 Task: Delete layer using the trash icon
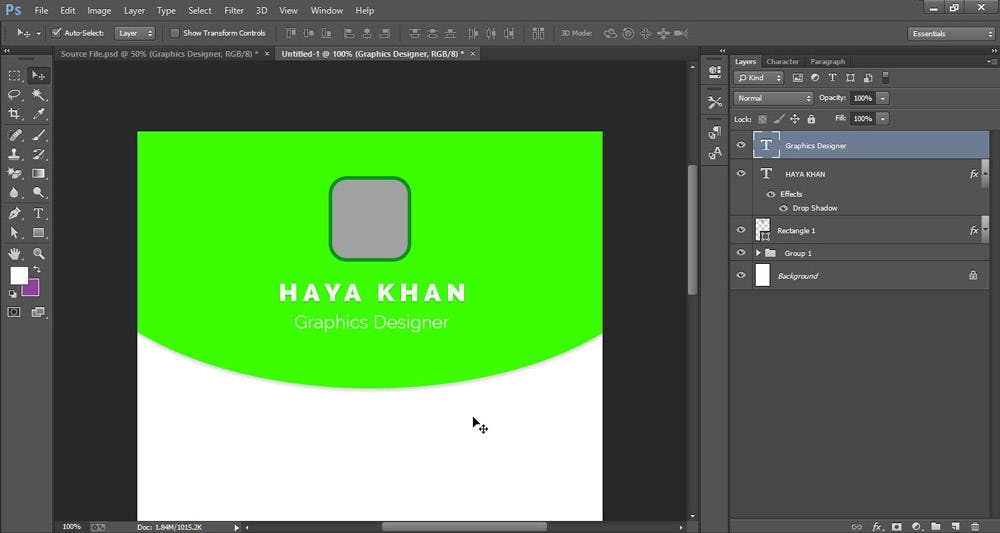pyautogui.click(x=974, y=526)
